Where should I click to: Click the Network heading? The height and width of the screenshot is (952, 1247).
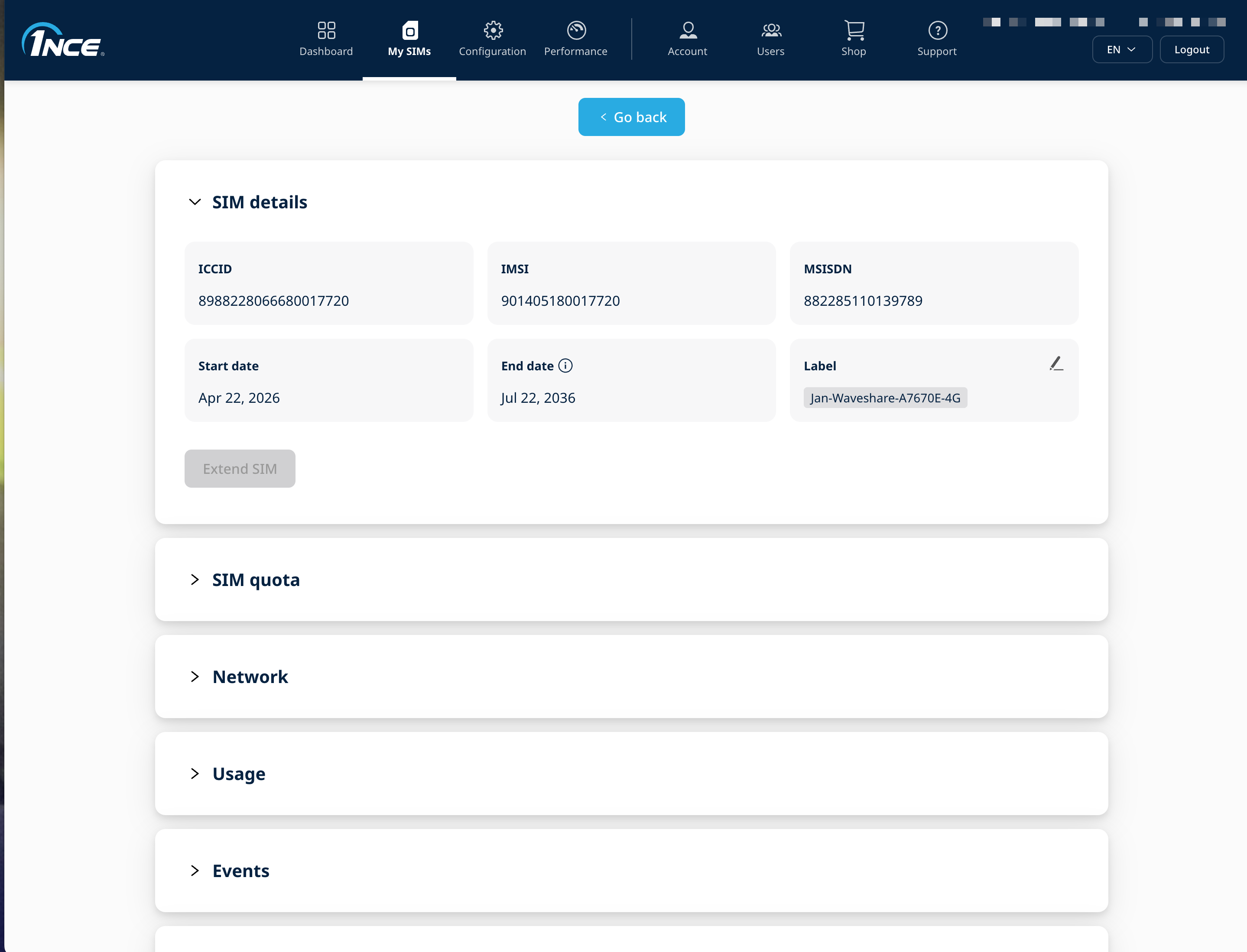tap(250, 677)
